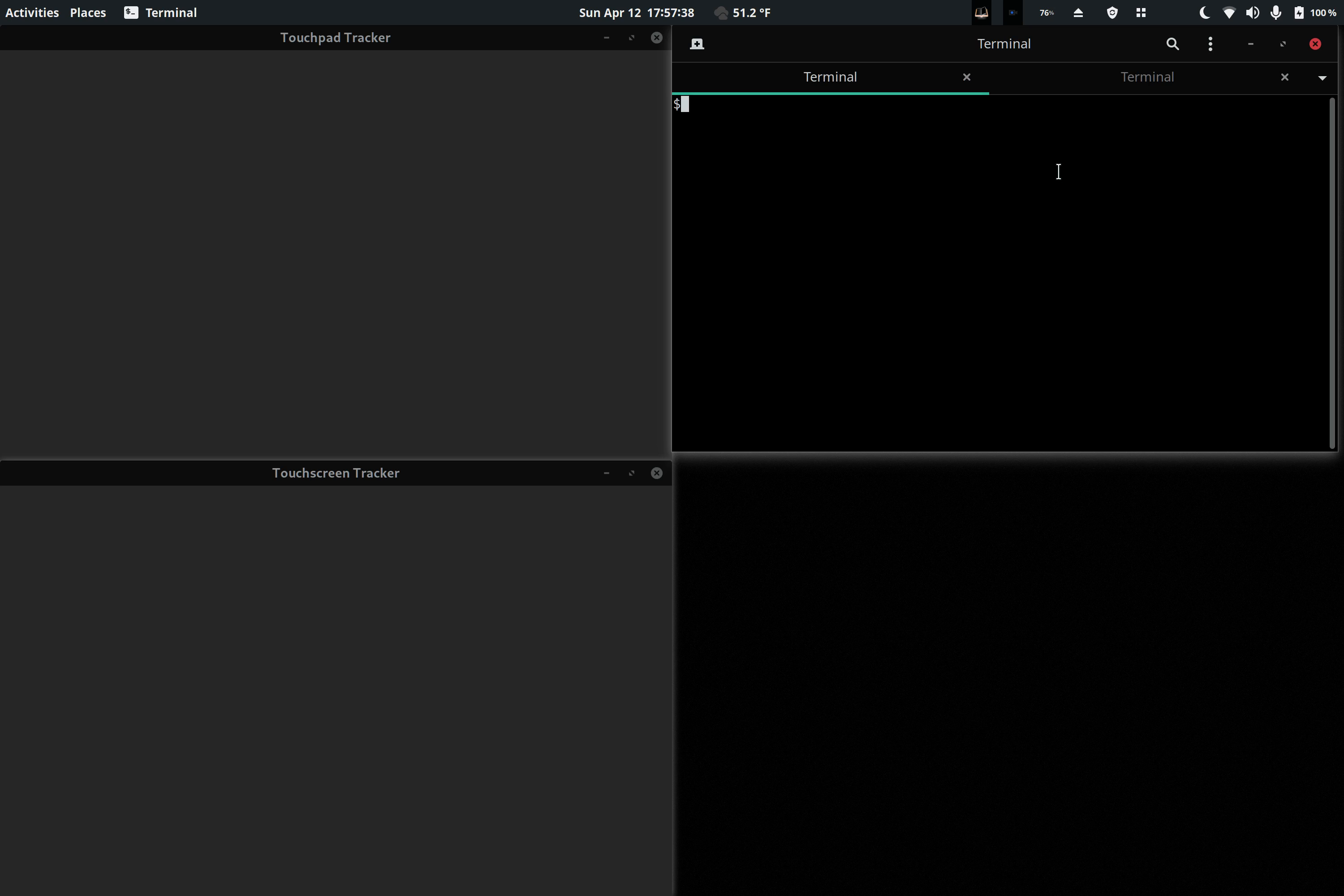Switch to the second Terminal tab

1146,77
